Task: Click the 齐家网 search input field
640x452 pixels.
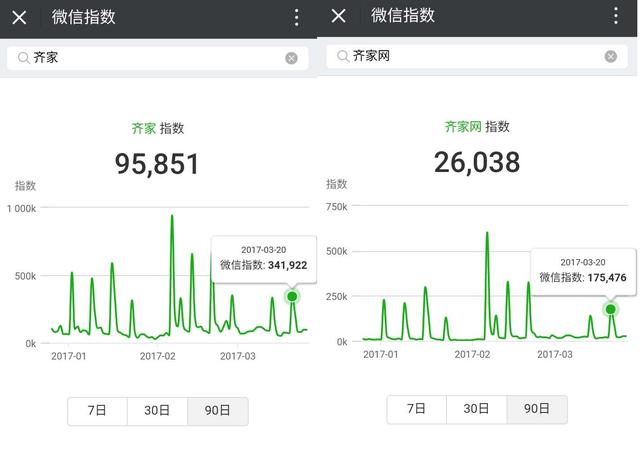Action: point(470,56)
